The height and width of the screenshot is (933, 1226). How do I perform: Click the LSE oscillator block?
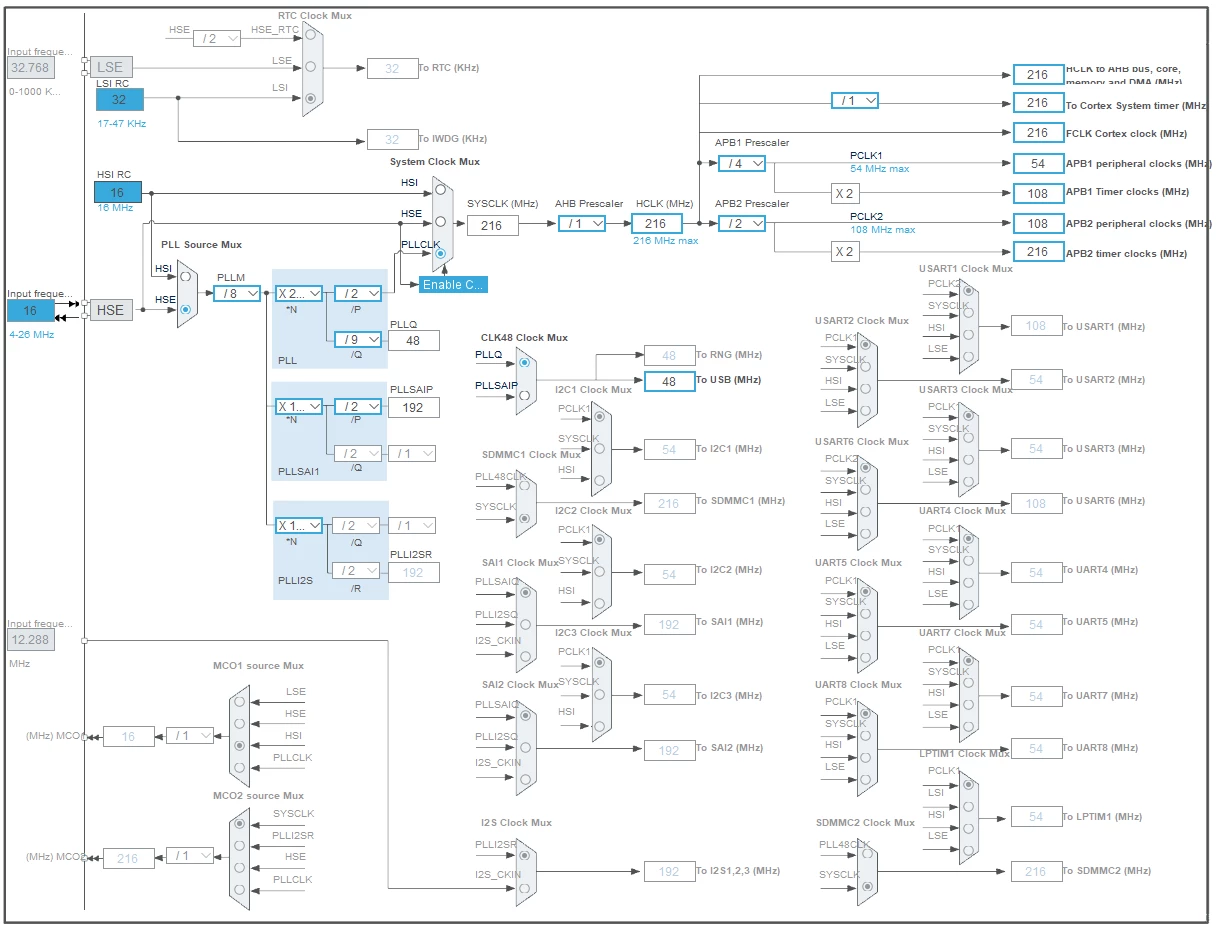point(111,68)
